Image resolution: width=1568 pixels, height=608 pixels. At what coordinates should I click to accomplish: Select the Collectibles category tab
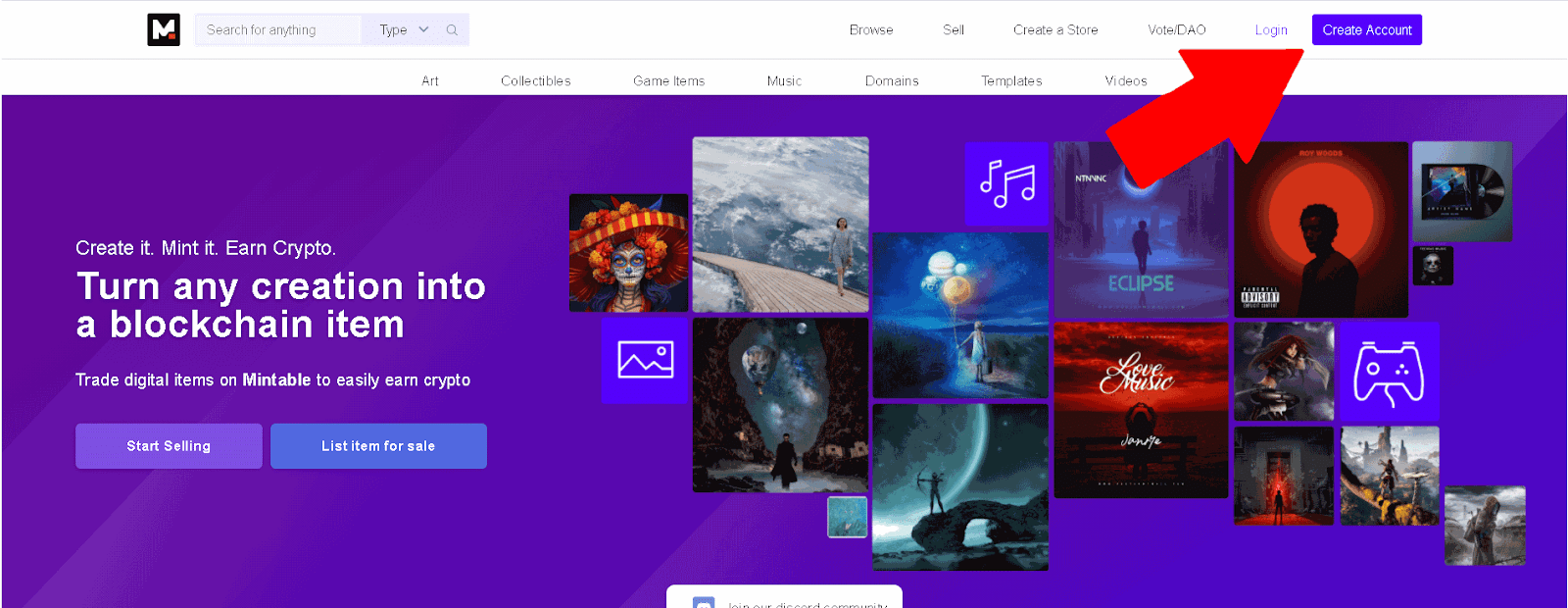click(x=536, y=80)
